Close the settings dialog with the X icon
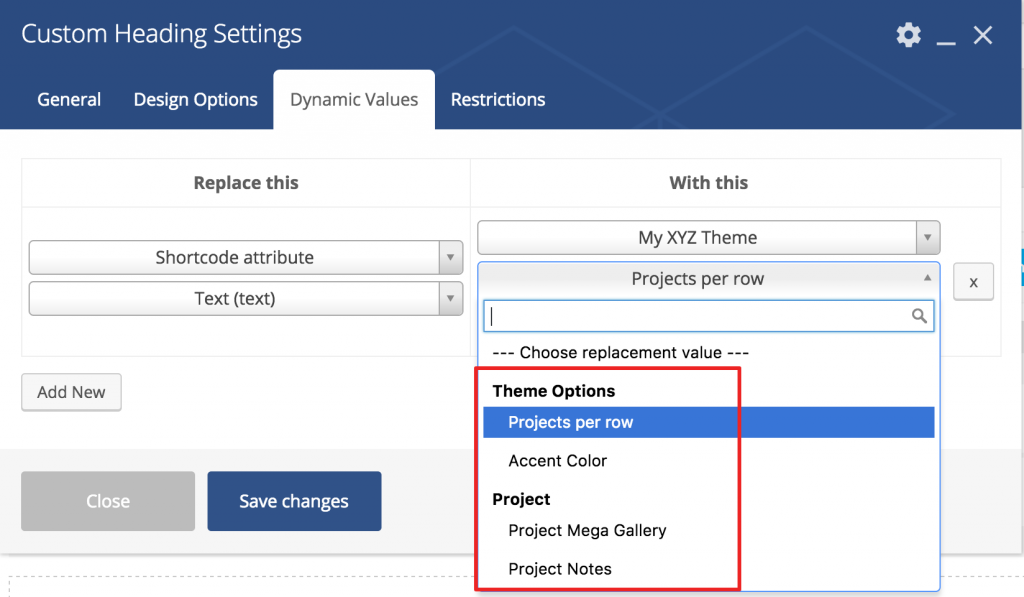Image resolution: width=1024 pixels, height=597 pixels. pos(983,35)
